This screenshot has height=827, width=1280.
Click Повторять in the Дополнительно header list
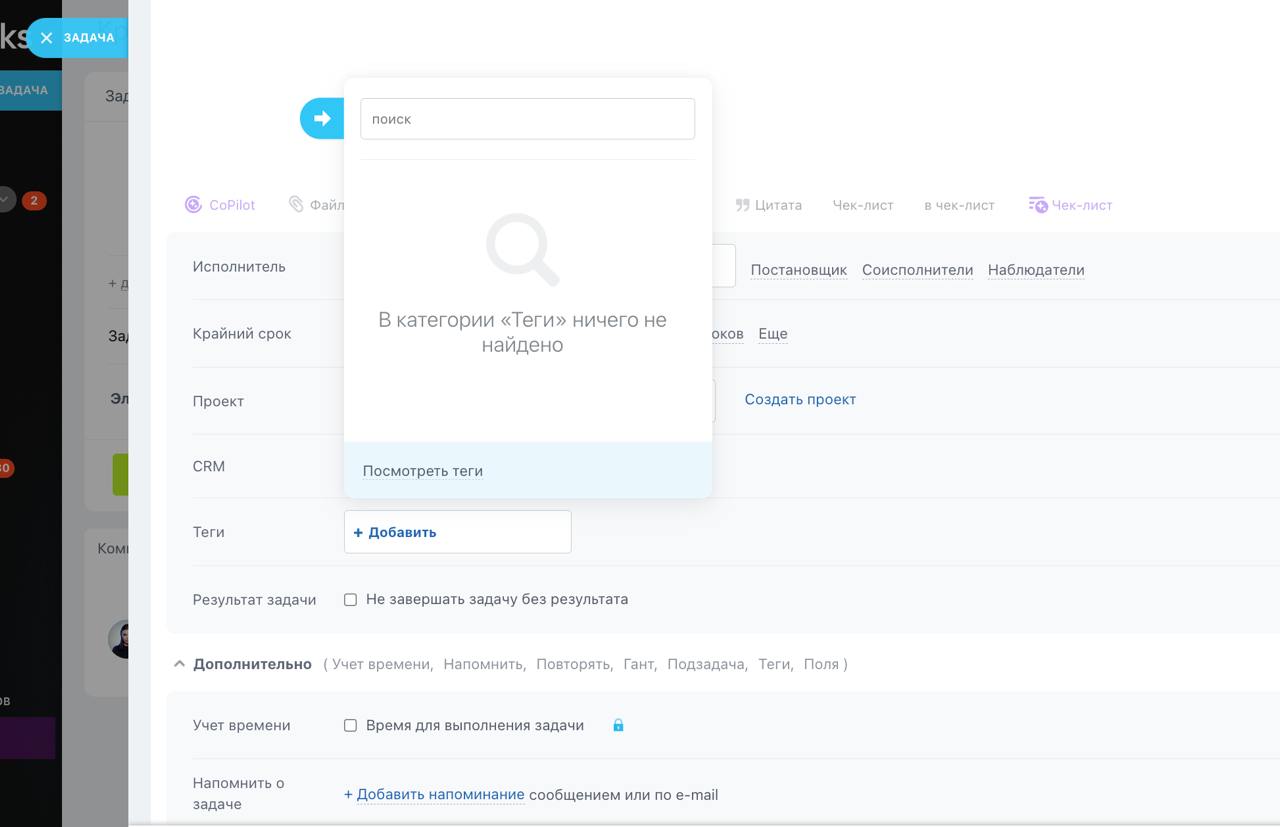pyautogui.click(x=574, y=664)
